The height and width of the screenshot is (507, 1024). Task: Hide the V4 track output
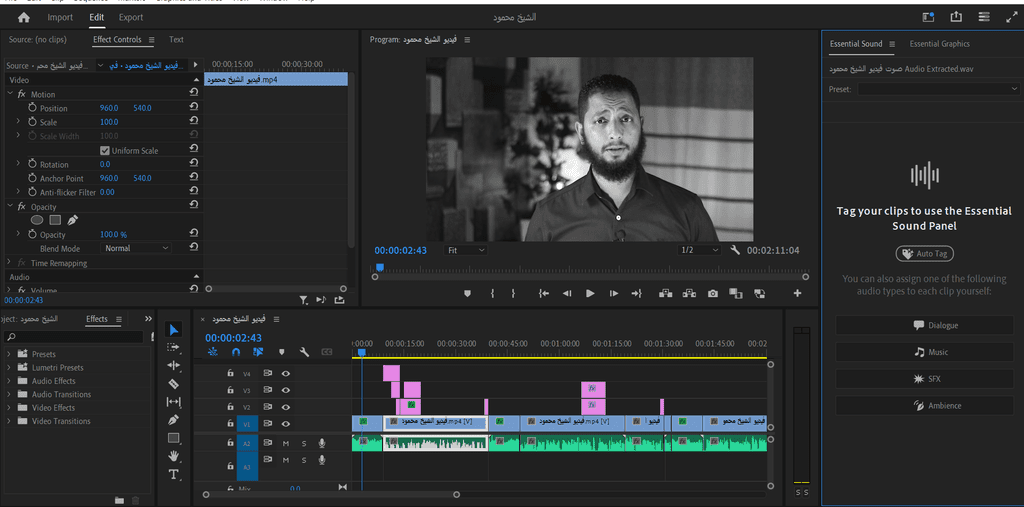pos(285,374)
